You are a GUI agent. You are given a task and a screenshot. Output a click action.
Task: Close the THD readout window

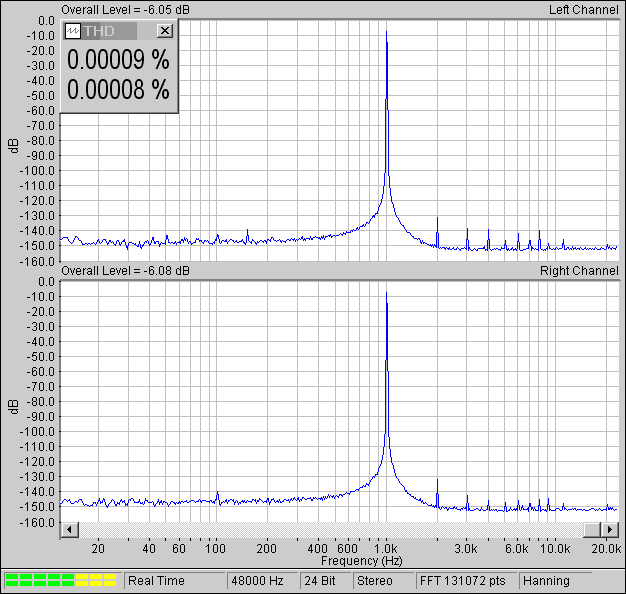164,31
